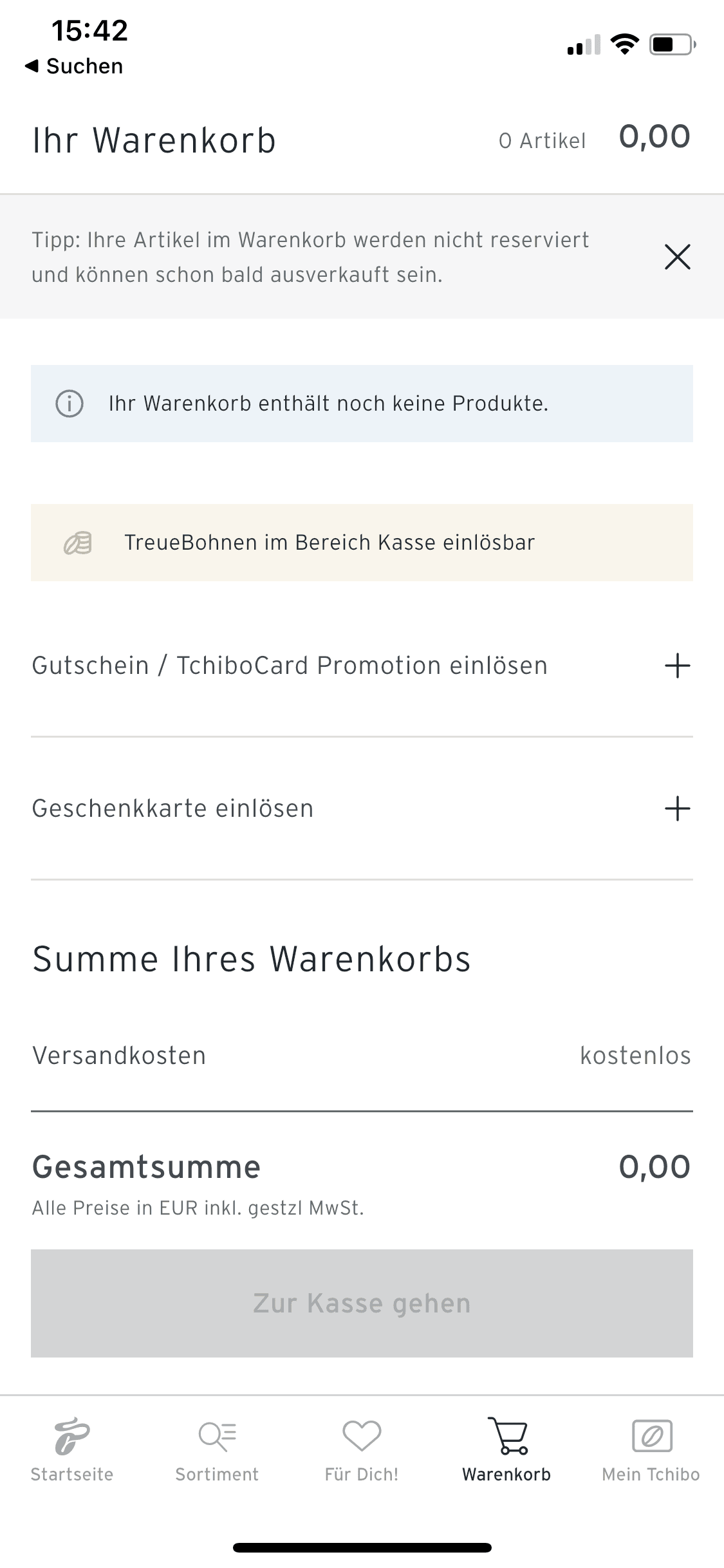Expand Gutschein / TchiboCard Promotion einlösen
Viewport: 724px width, 1568px height.
click(x=677, y=666)
